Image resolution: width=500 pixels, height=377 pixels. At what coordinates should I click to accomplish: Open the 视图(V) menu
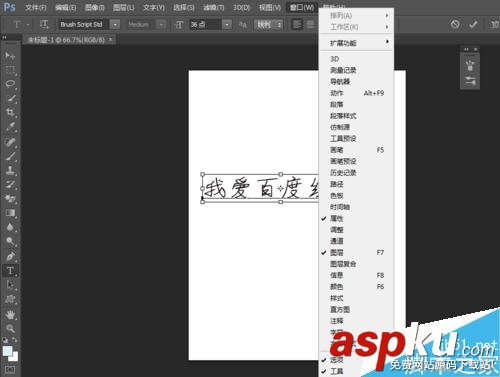click(270, 7)
